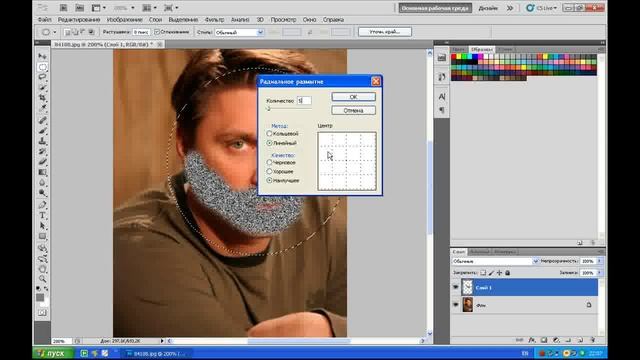Select the Blur tool
The width and height of the screenshot is (640, 360).
[42, 182]
